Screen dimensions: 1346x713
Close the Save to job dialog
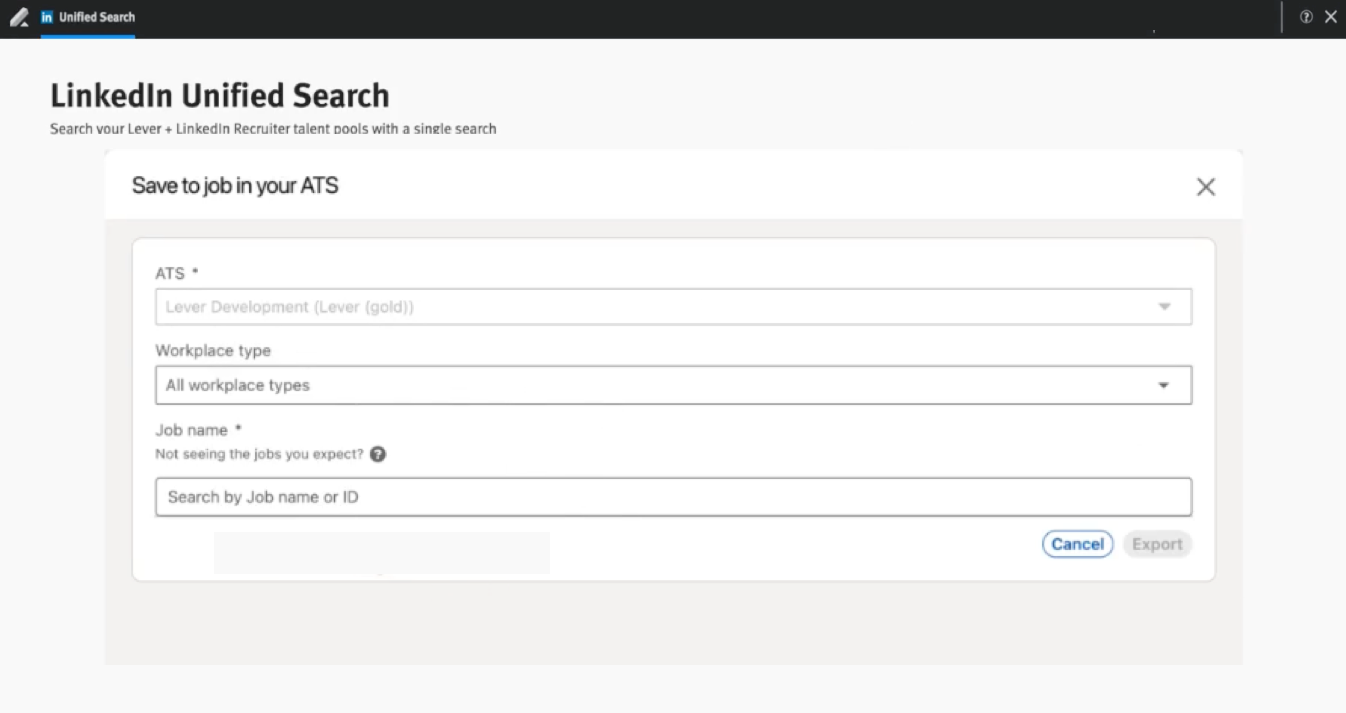1206,187
